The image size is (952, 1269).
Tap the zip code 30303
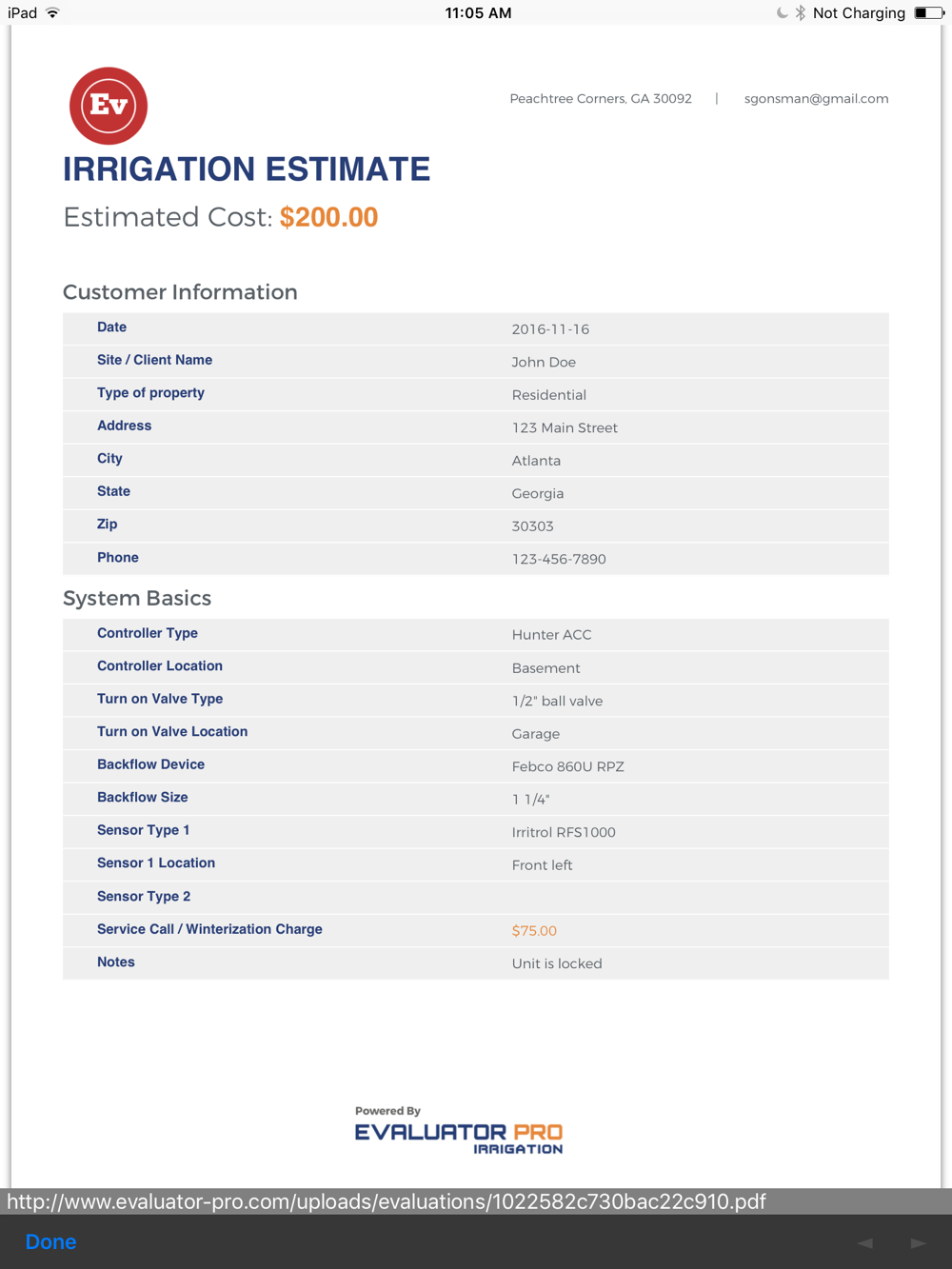(532, 526)
